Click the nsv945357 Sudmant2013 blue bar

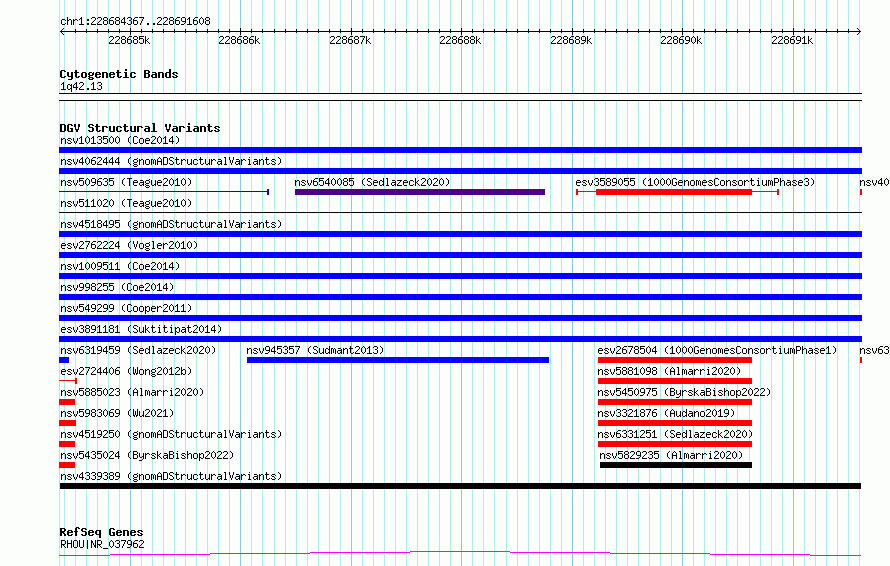[398, 360]
